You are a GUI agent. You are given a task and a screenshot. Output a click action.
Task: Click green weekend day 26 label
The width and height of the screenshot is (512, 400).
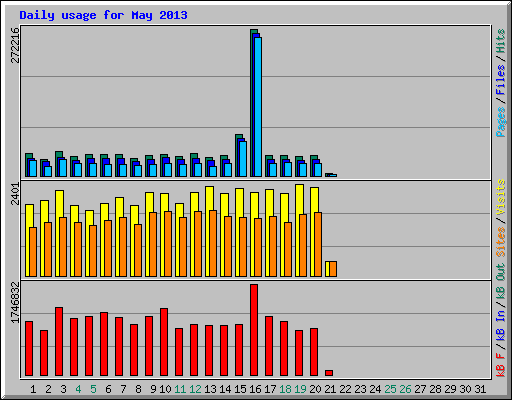(405, 389)
